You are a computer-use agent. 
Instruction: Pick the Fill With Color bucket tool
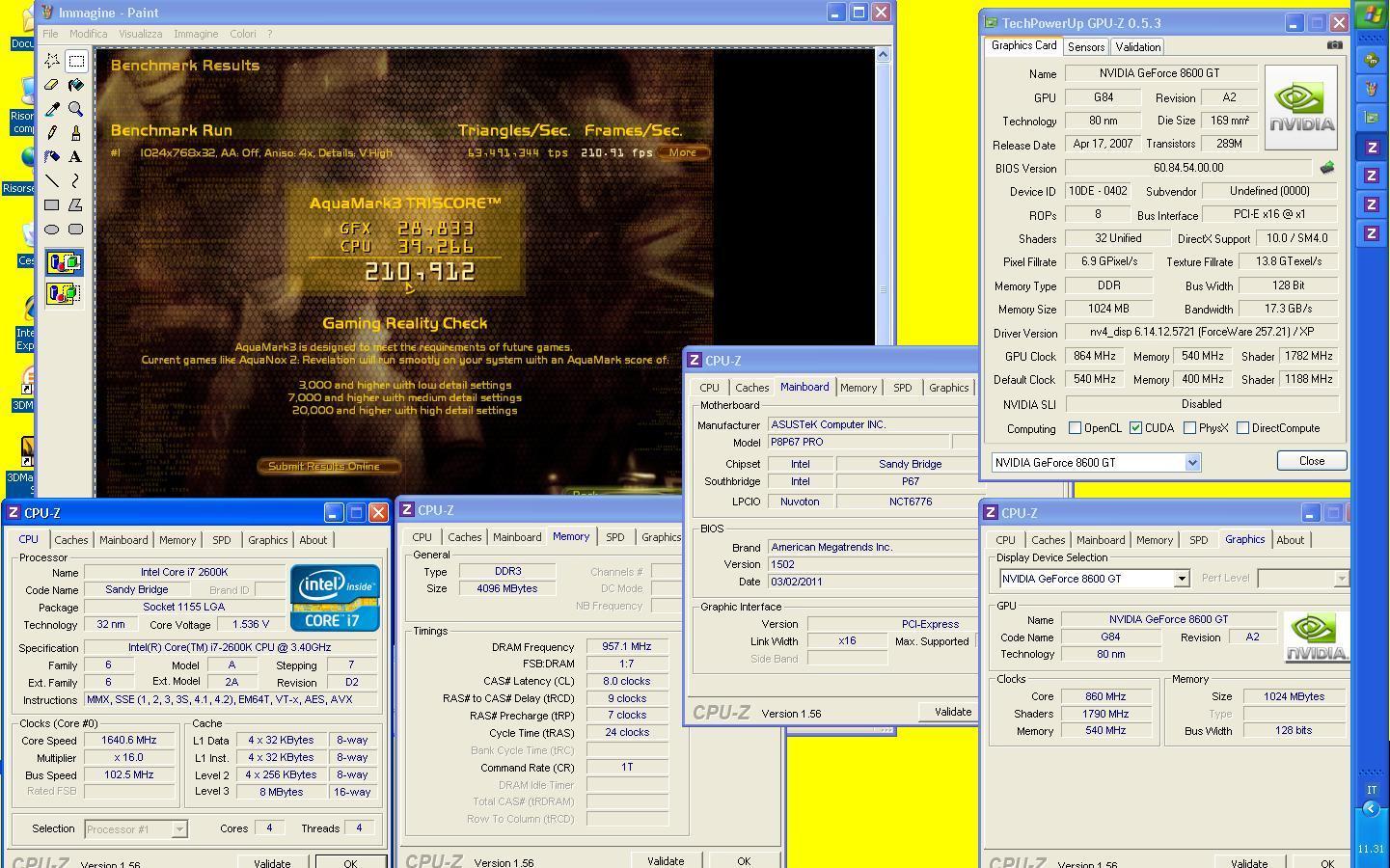(x=76, y=85)
